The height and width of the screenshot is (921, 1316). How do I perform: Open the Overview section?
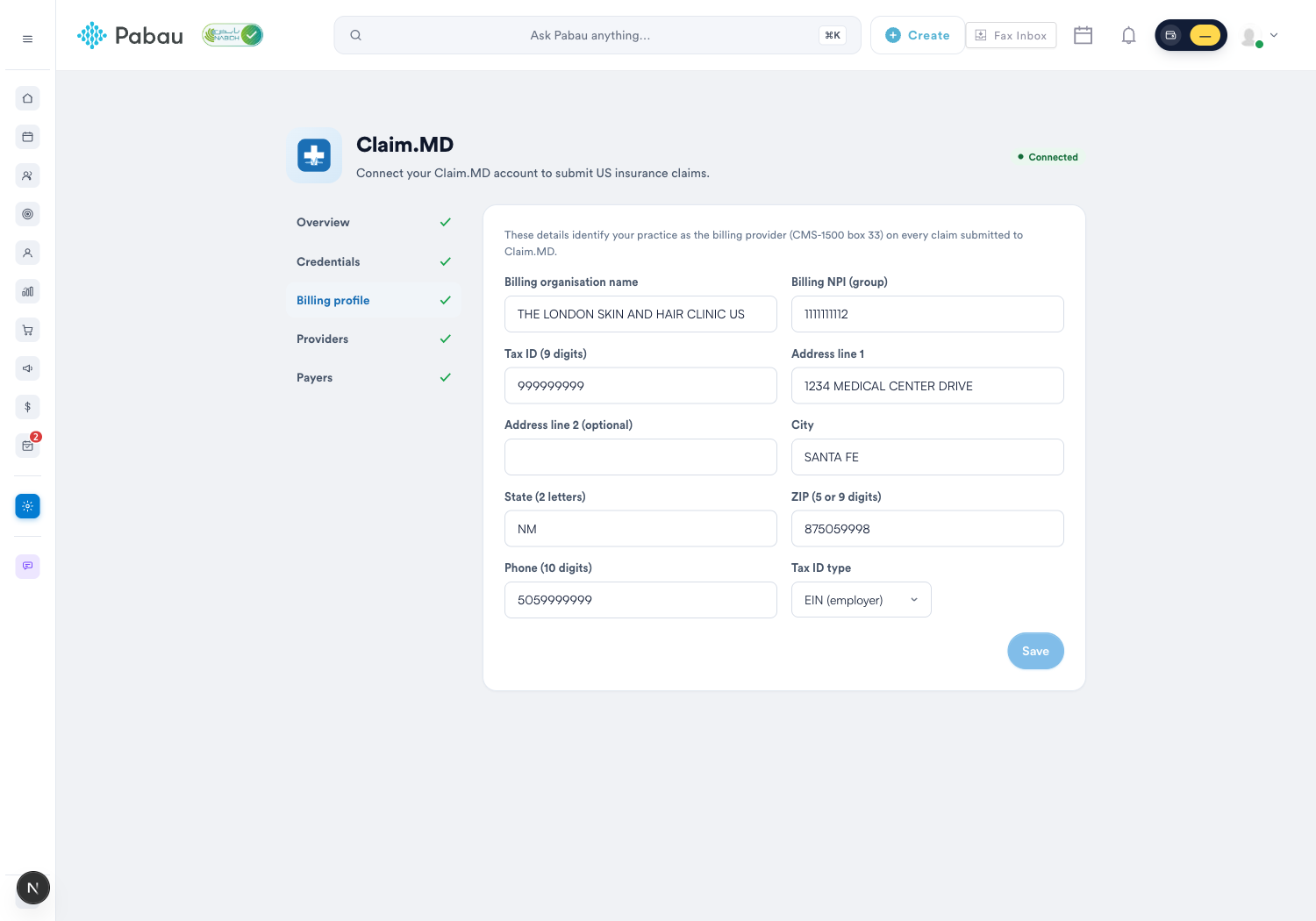pyautogui.click(x=374, y=223)
